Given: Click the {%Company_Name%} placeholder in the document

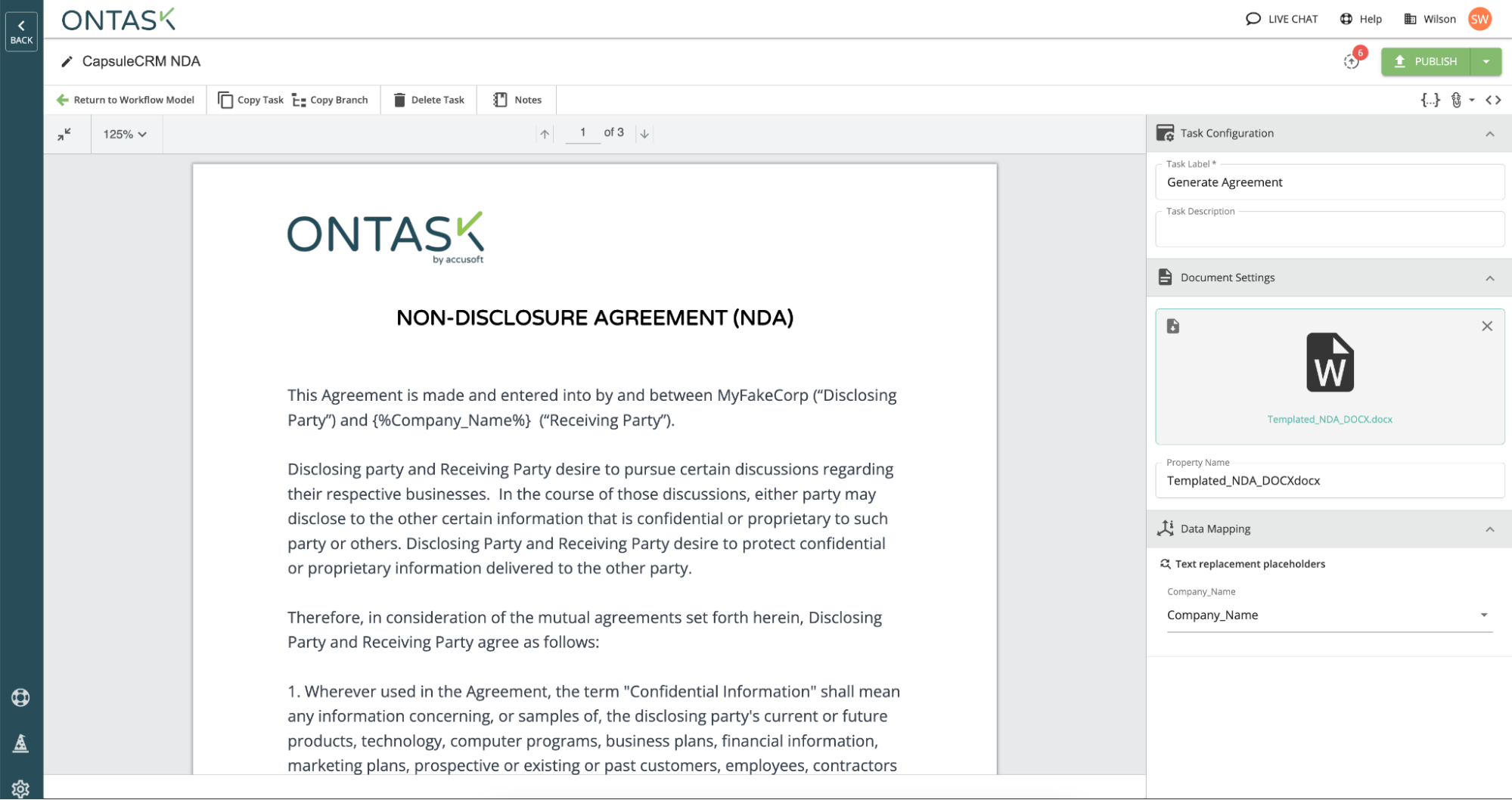Looking at the screenshot, I should [452, 420].
